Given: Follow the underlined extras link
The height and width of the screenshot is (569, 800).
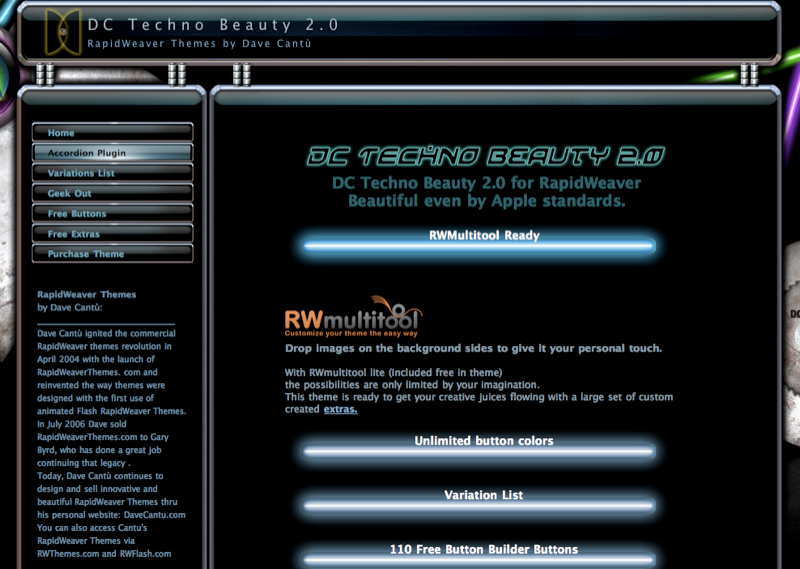Looking at the screenshot, I should (x=340, y=410).
